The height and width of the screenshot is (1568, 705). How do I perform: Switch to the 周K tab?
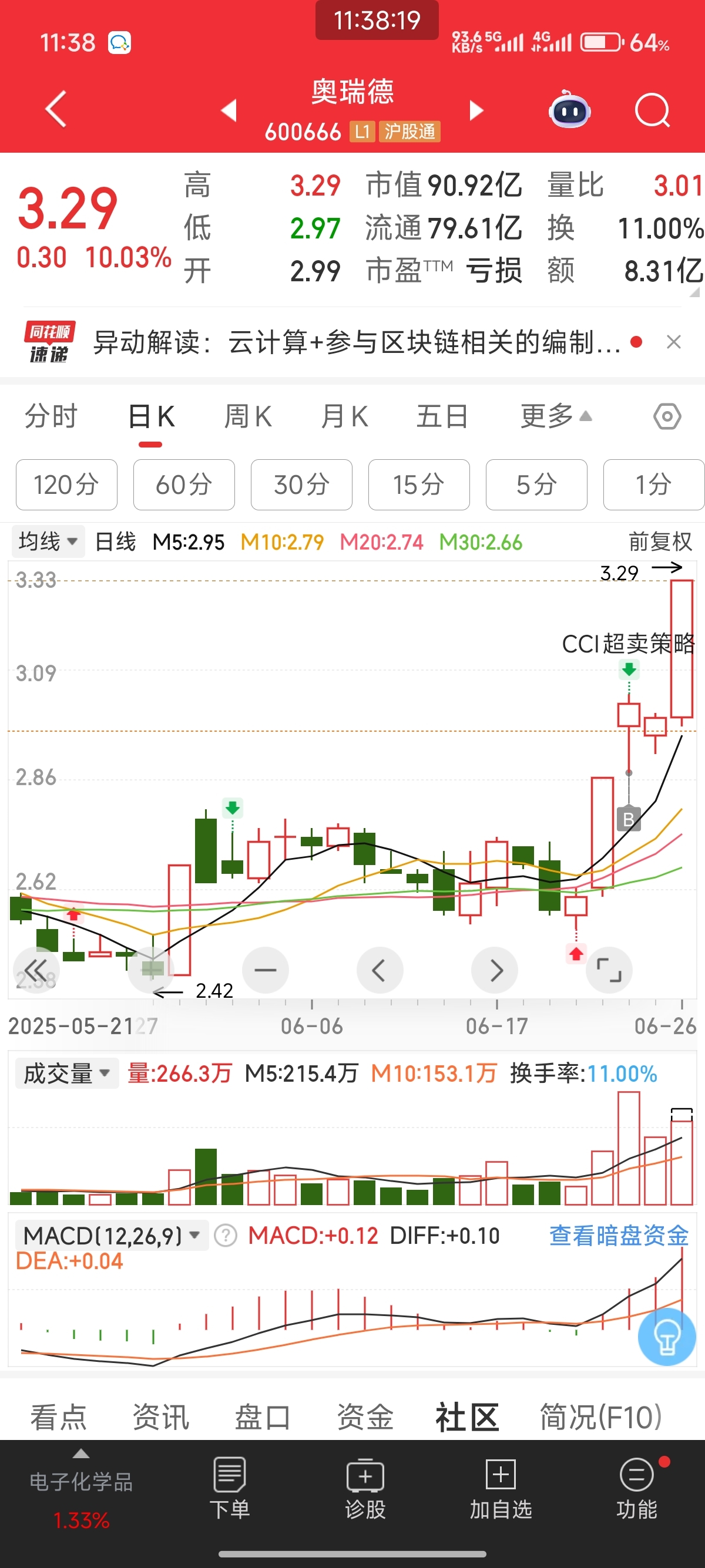[x=248, y=417]
